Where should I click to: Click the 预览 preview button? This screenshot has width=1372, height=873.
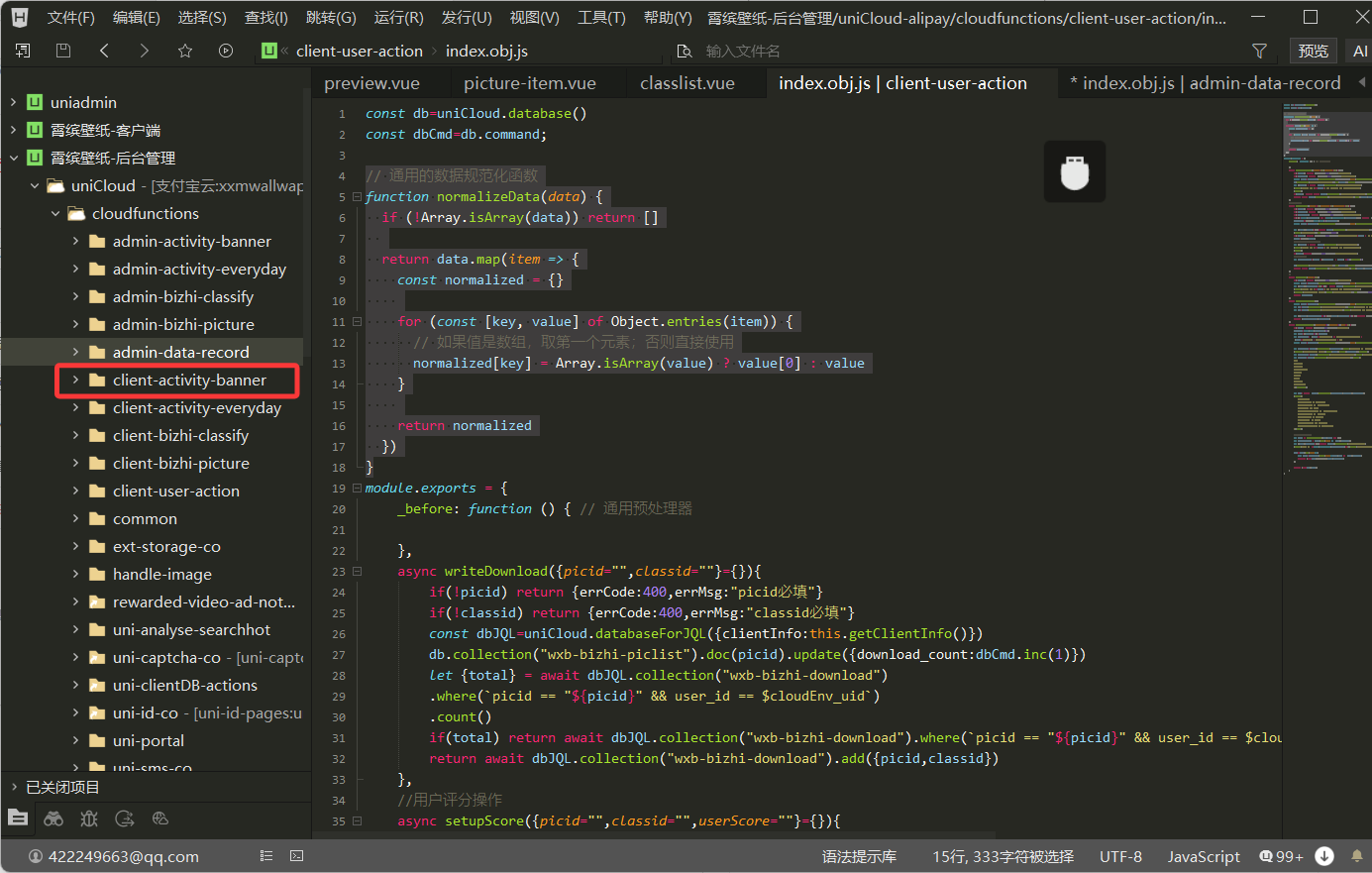point(1313,51)
